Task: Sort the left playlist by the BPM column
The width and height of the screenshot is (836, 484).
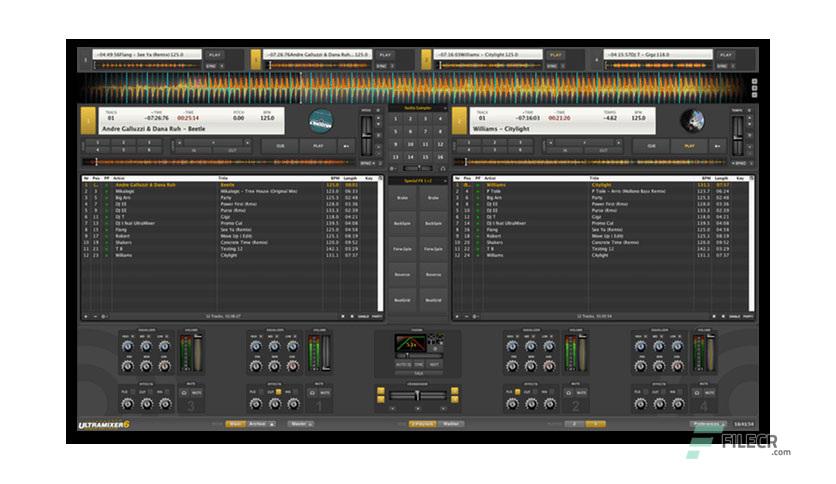Action: (333, 179)
